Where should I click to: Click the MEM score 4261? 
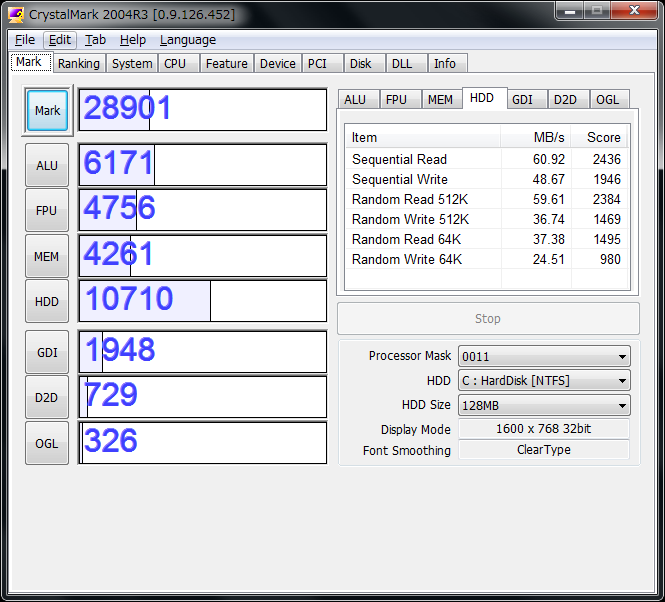(118, 254)
